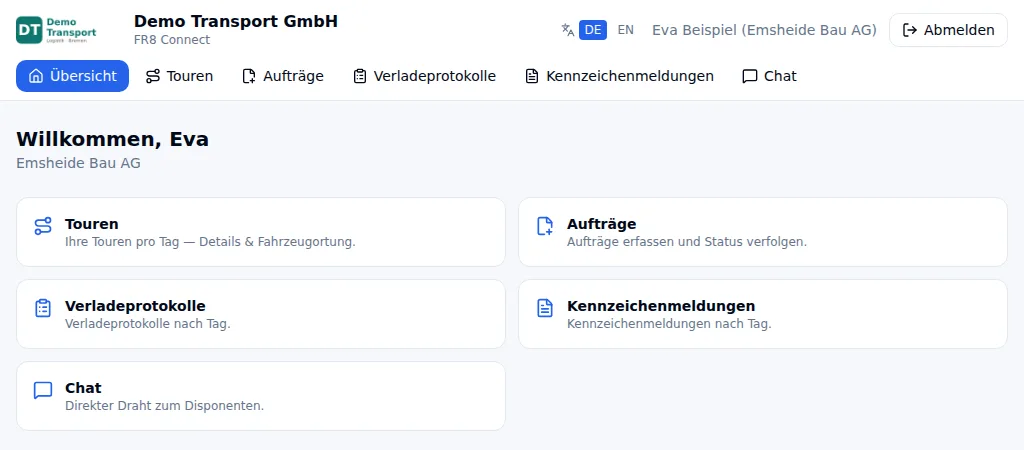Screen dimensions: 1024x450
Task: Click the speech bubble icon on Chat card
Action: tap(43, 391)
